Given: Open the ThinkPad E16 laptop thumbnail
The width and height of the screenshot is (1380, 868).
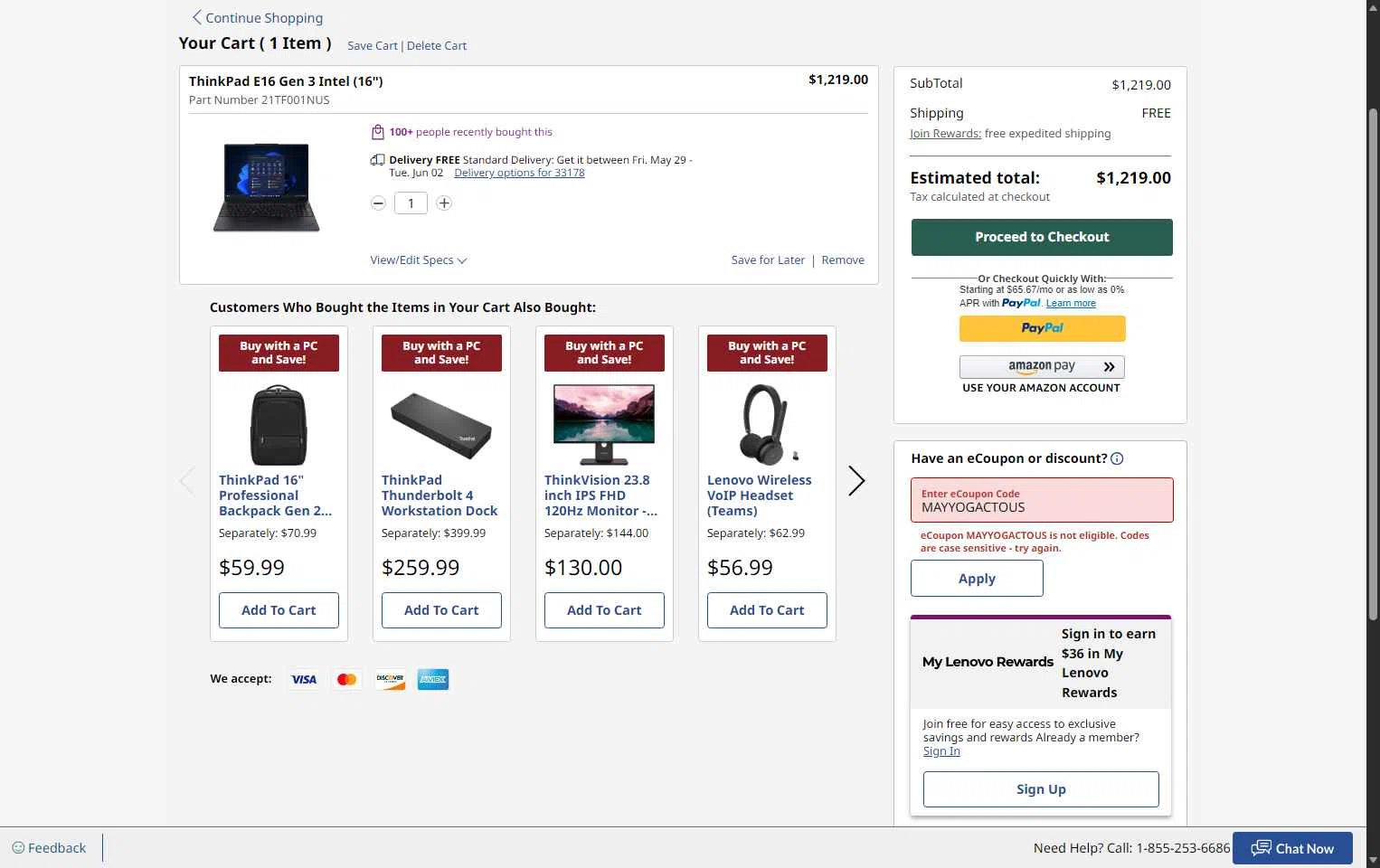Looking at the screenshot, I should tap(267, 188).
